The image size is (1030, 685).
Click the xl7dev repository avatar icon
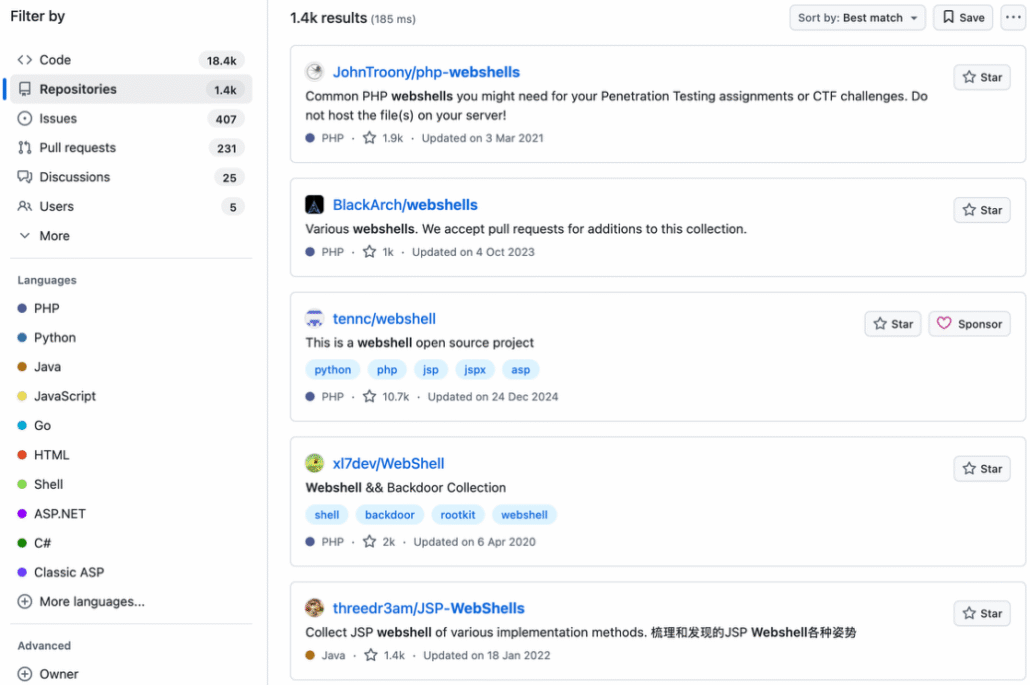pyautogui.click(x=314, y=463)
